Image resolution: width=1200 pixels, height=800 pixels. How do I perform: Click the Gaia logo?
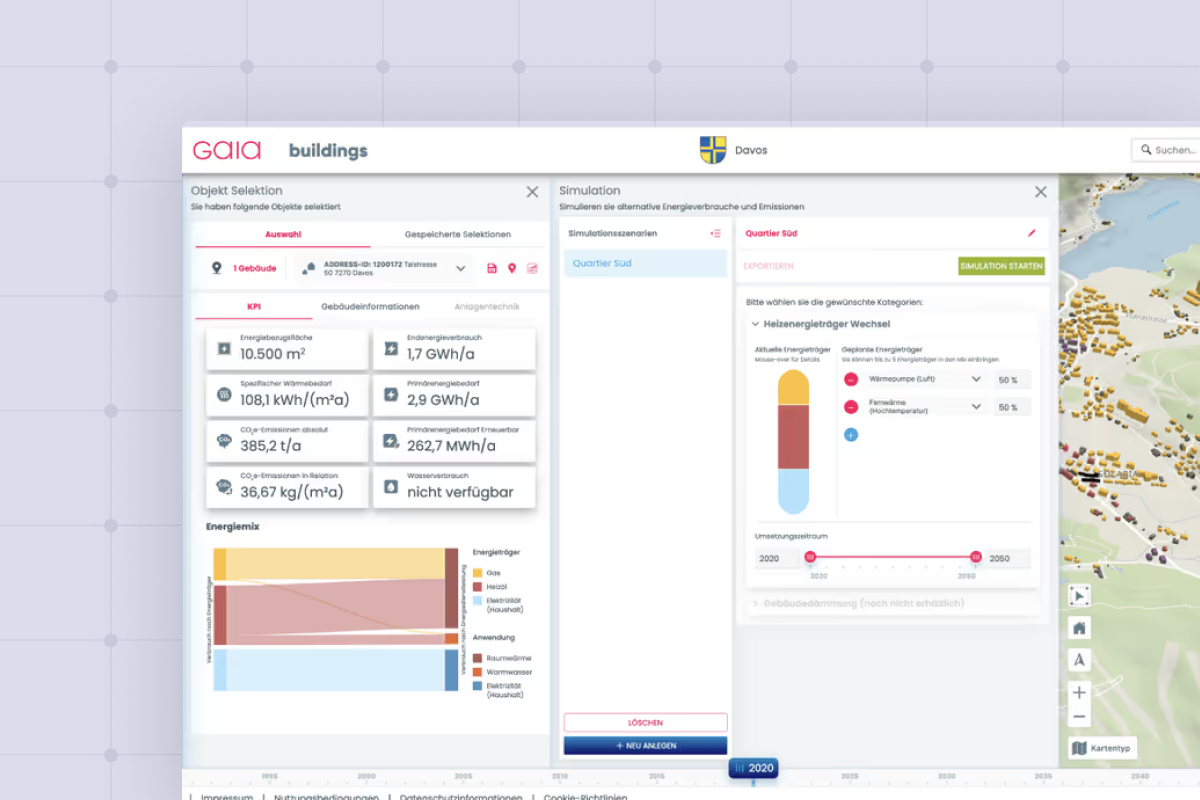pos(227,150)
